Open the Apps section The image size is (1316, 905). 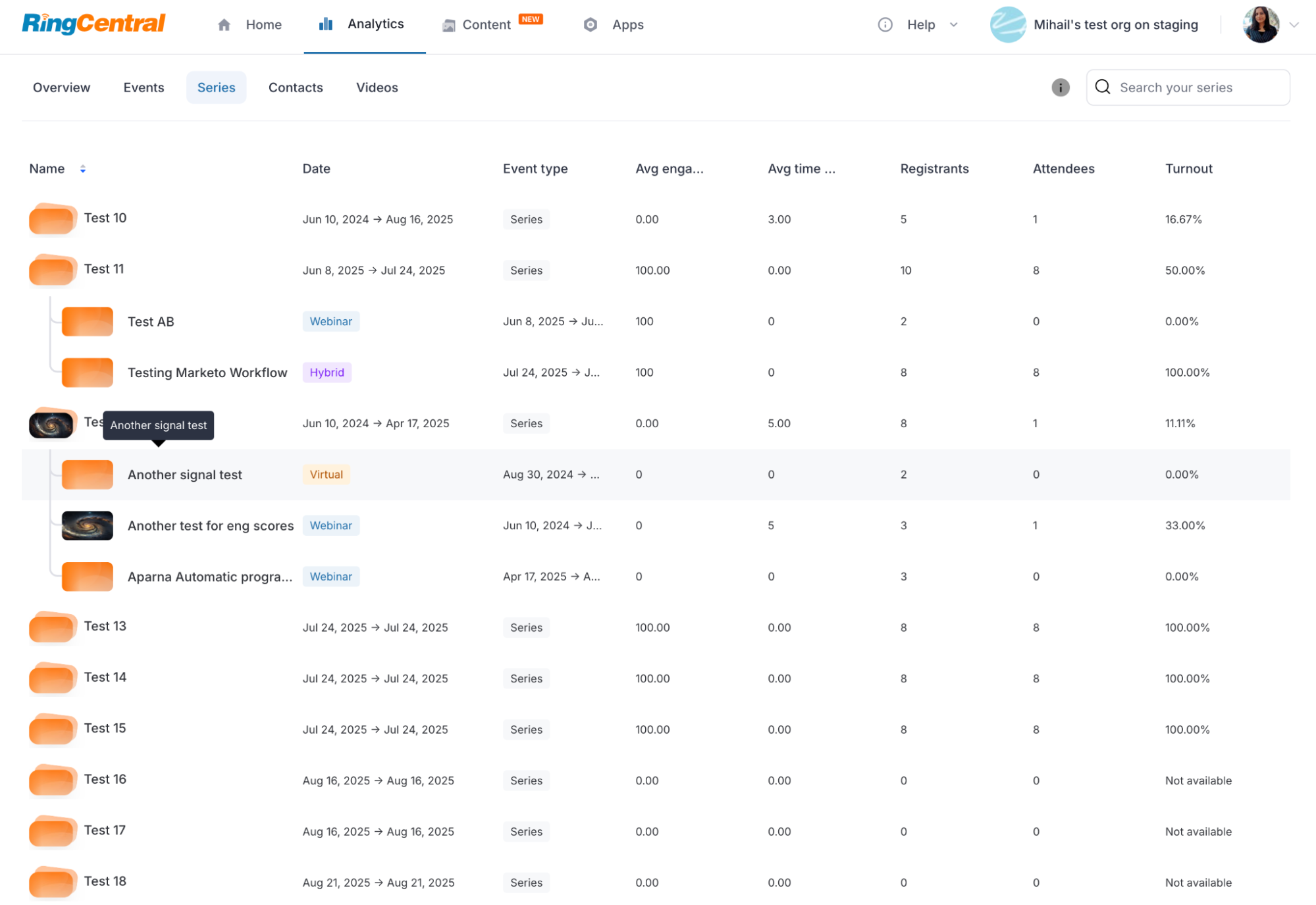pyautogui.click(x=614, y=24)
